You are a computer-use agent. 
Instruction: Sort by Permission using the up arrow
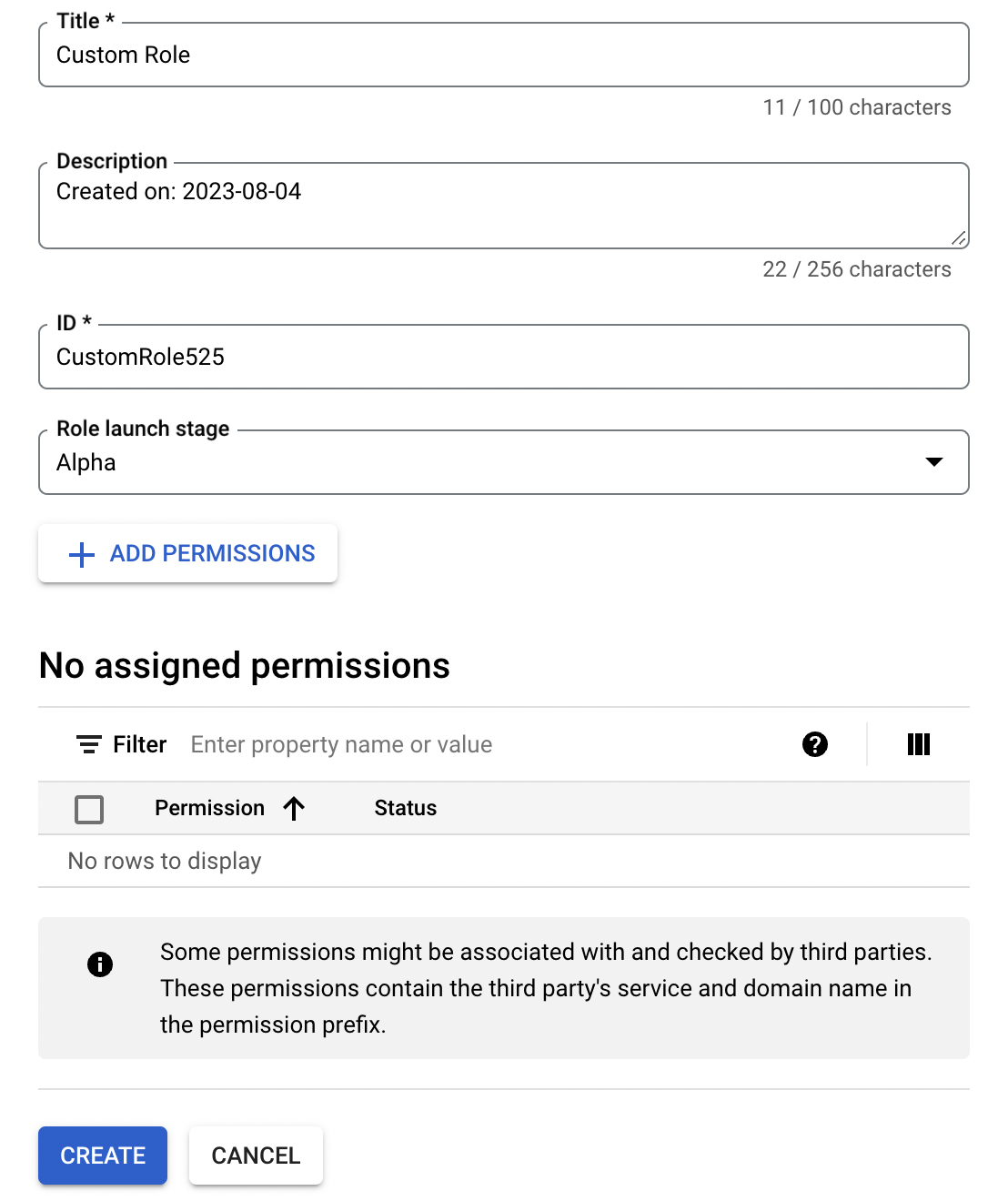point(294,808)
